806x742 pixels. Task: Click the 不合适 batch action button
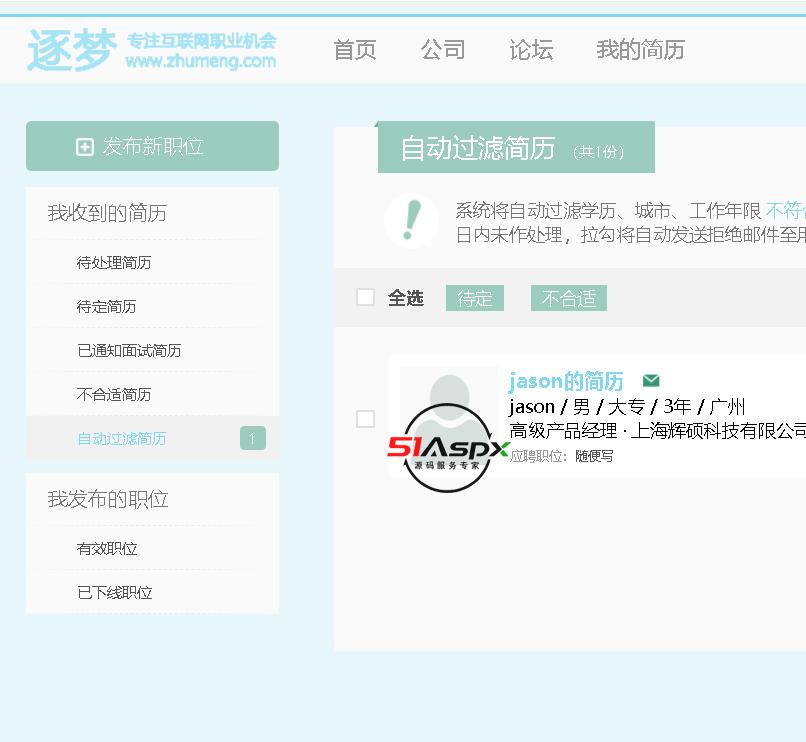(569, 298)
